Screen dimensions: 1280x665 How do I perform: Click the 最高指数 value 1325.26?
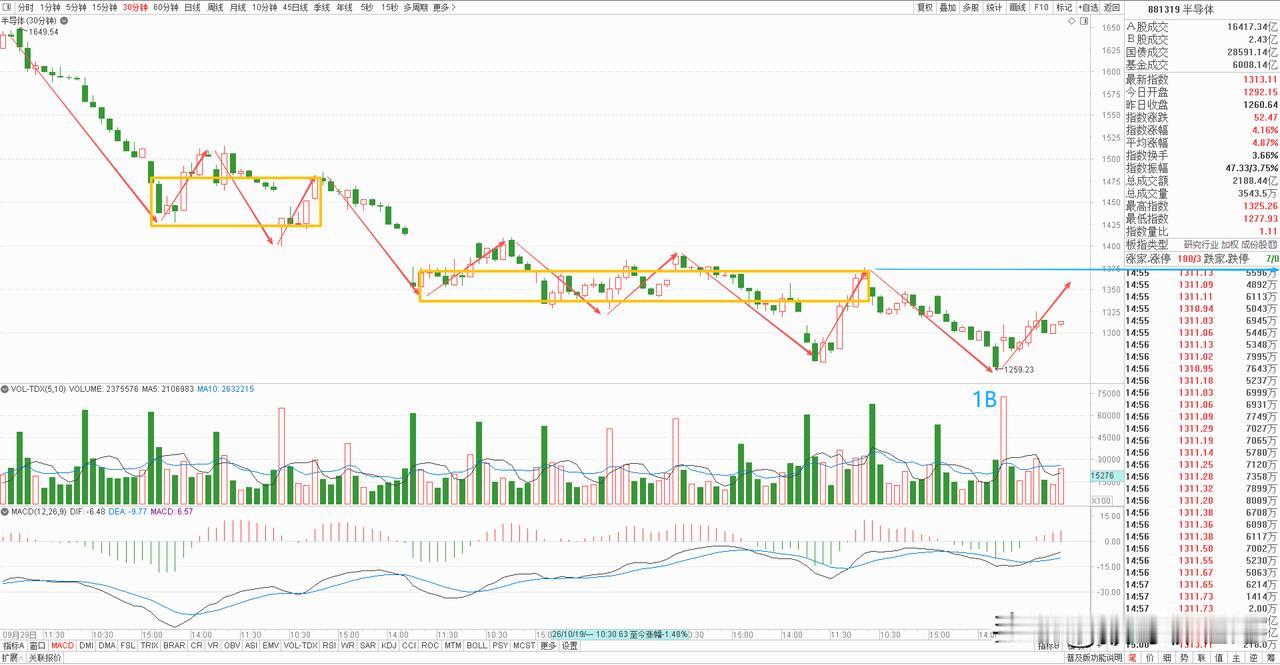1260,206
